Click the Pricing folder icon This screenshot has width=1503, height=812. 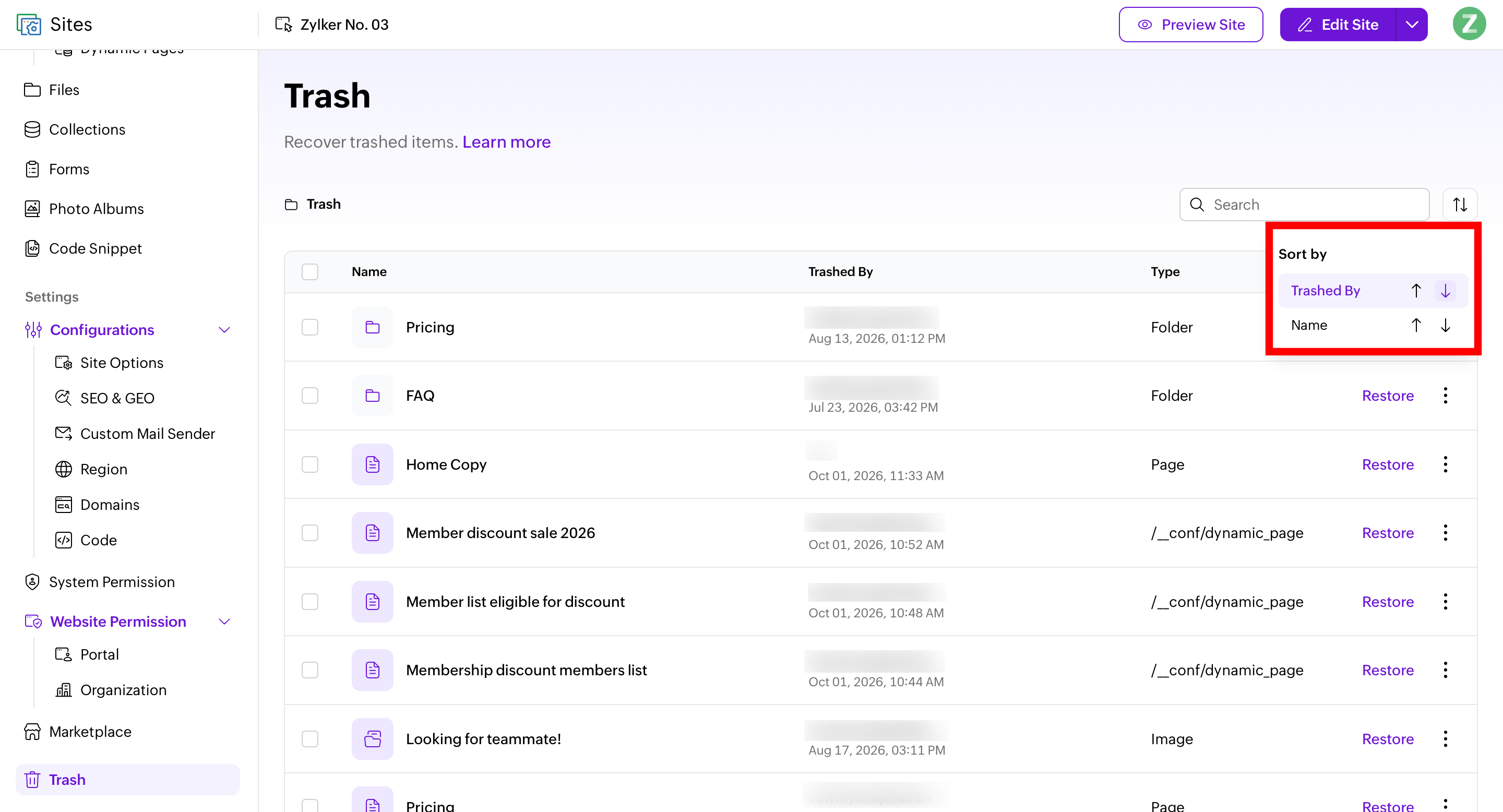[x=372, y=327]
